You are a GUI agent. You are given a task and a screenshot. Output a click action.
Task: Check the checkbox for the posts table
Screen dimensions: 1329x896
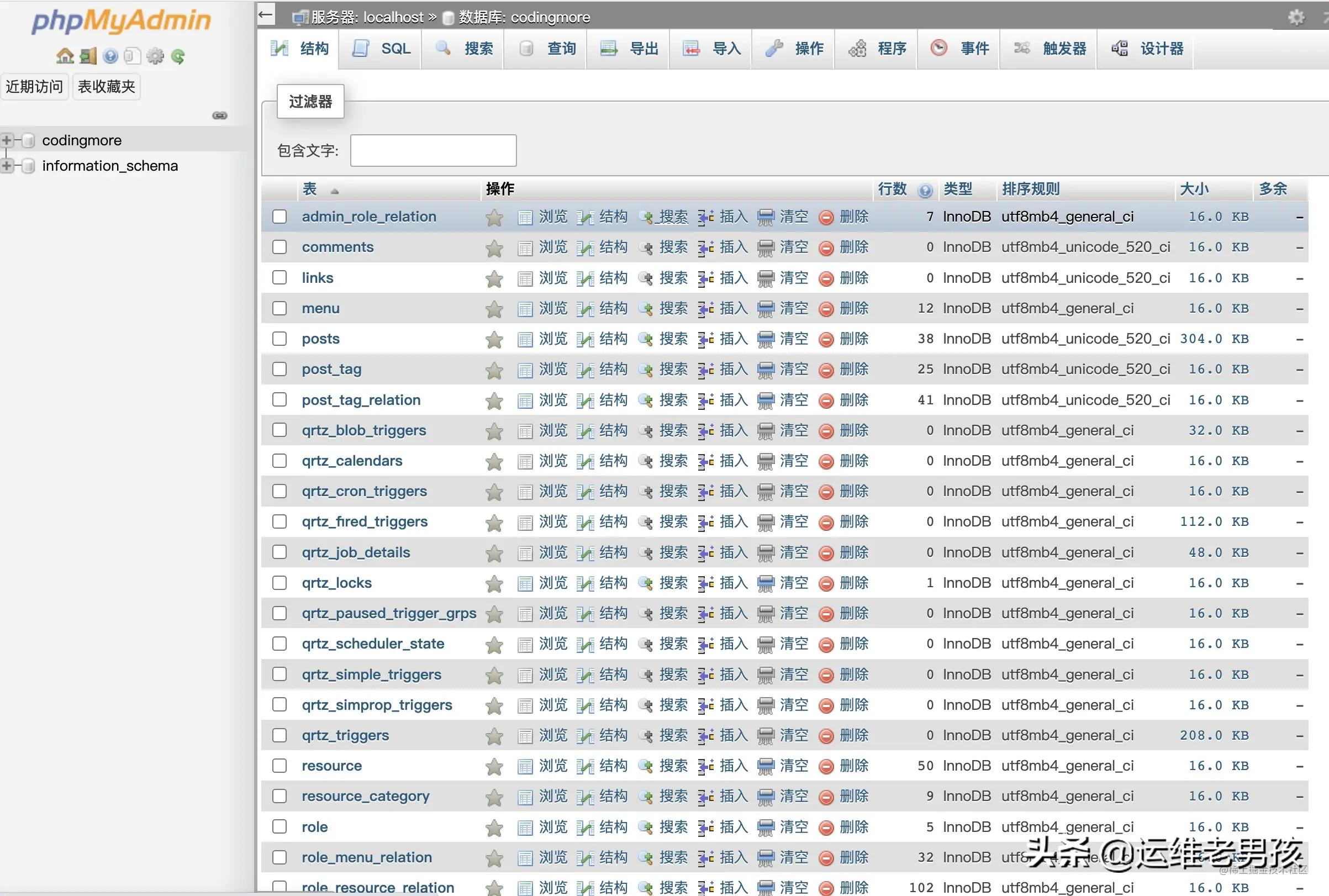pos(279,338)
